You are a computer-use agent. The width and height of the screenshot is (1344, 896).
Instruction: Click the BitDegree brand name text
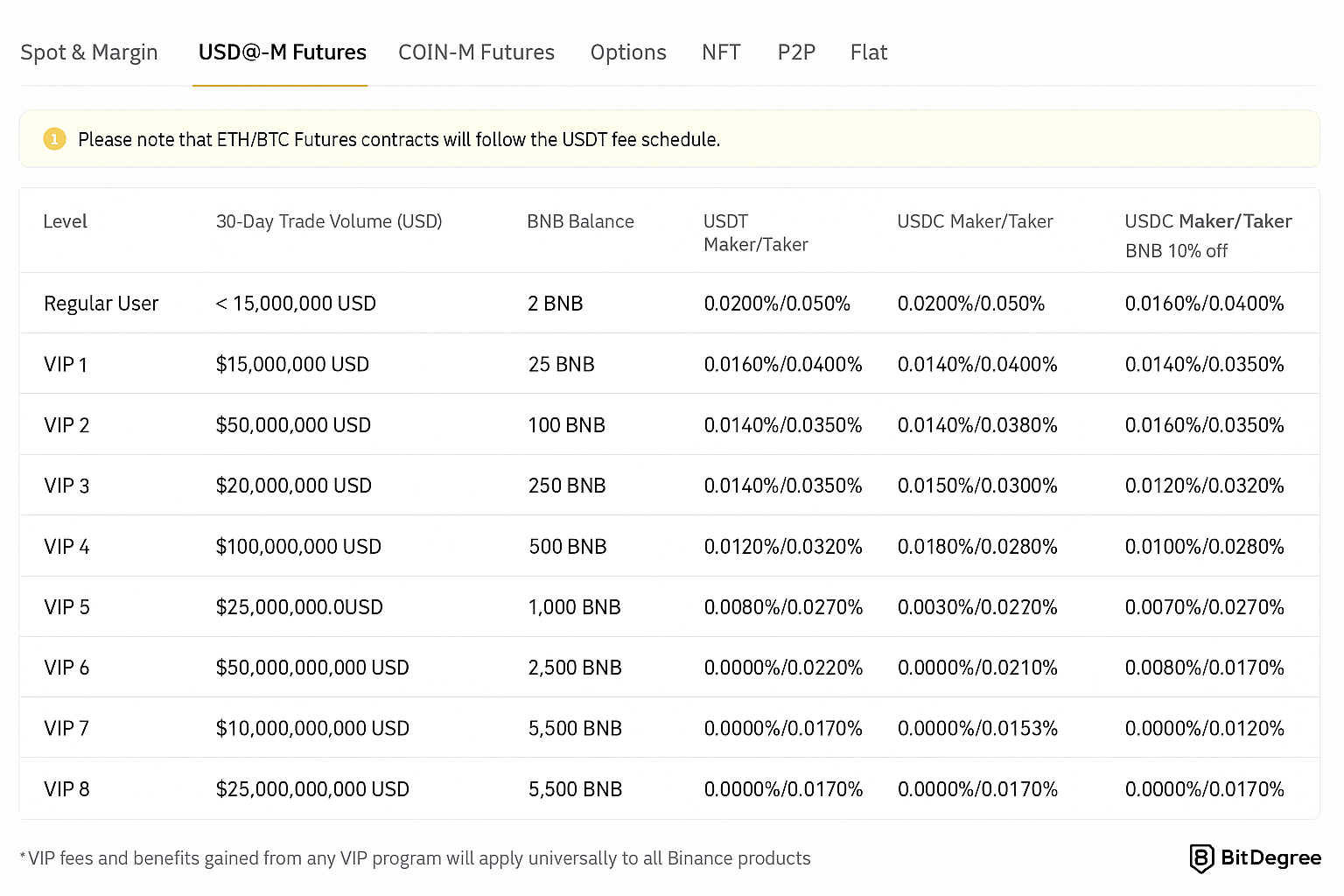1270,857
